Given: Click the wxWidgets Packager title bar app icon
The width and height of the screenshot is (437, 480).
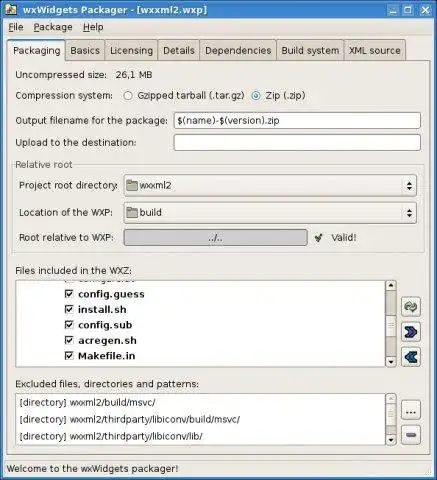Looking at the screenshot, I should (11, 9).
